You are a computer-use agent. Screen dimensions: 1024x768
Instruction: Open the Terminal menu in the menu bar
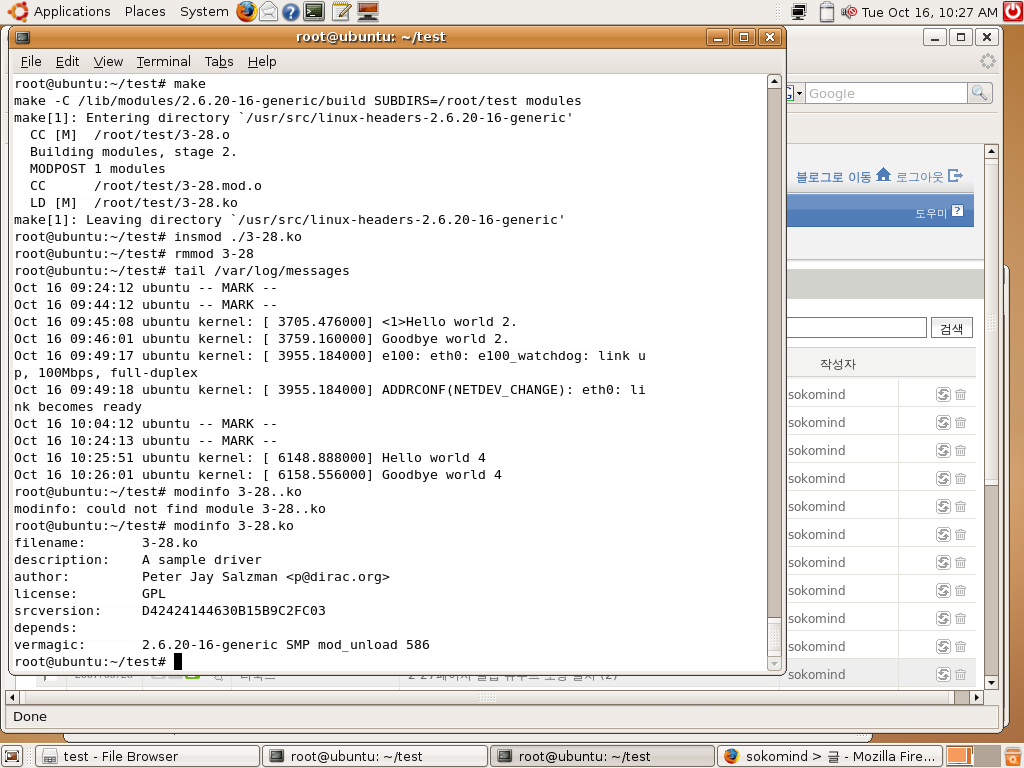pos(163,61)
